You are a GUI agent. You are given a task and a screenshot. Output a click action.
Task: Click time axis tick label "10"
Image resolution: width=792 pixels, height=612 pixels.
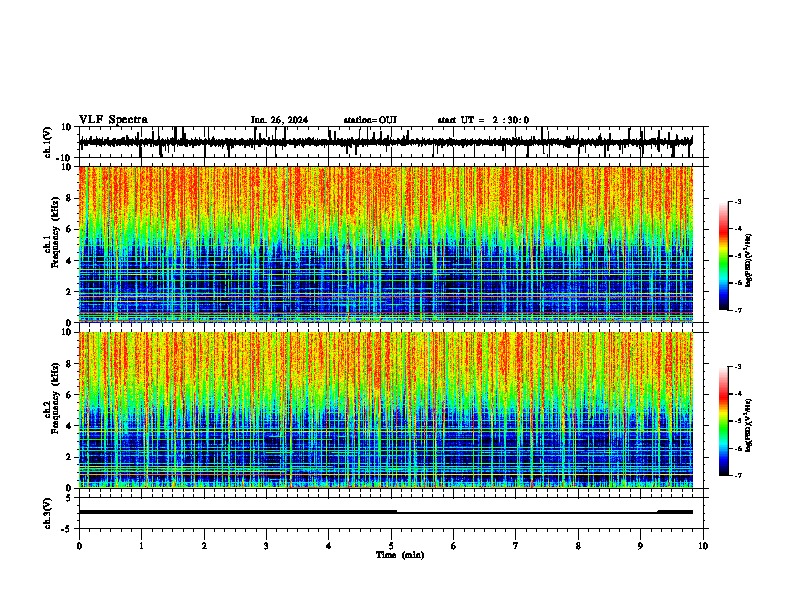click(703, 546)
